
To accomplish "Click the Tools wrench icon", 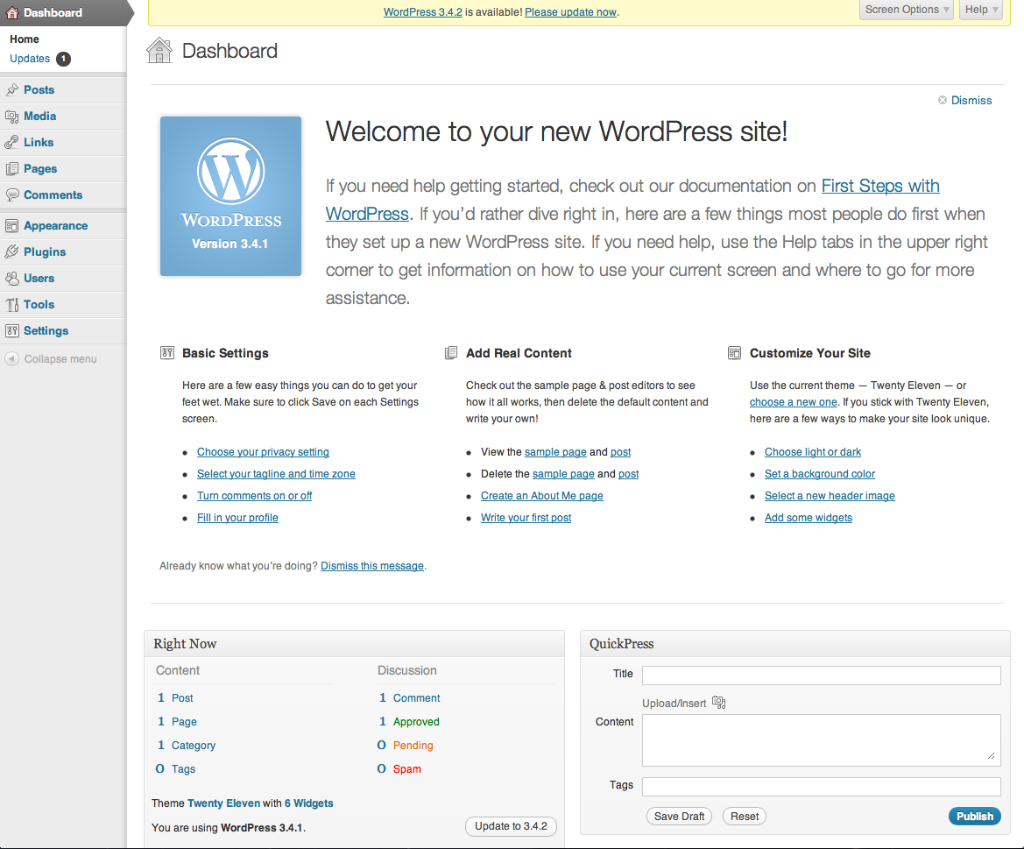I will coord(12,304).
